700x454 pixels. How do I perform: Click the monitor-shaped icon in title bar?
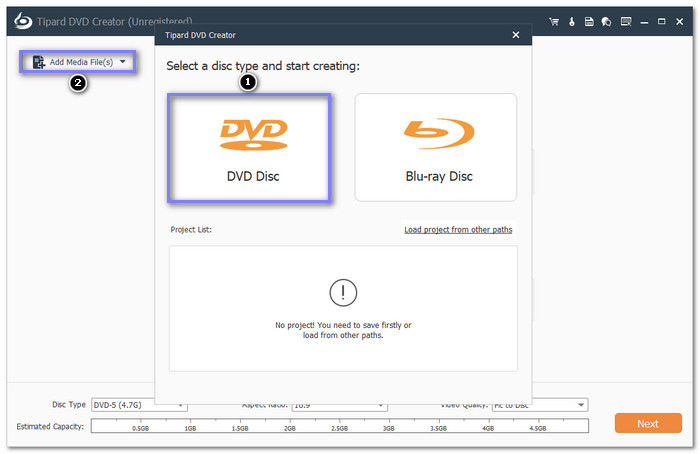[626, 21]
